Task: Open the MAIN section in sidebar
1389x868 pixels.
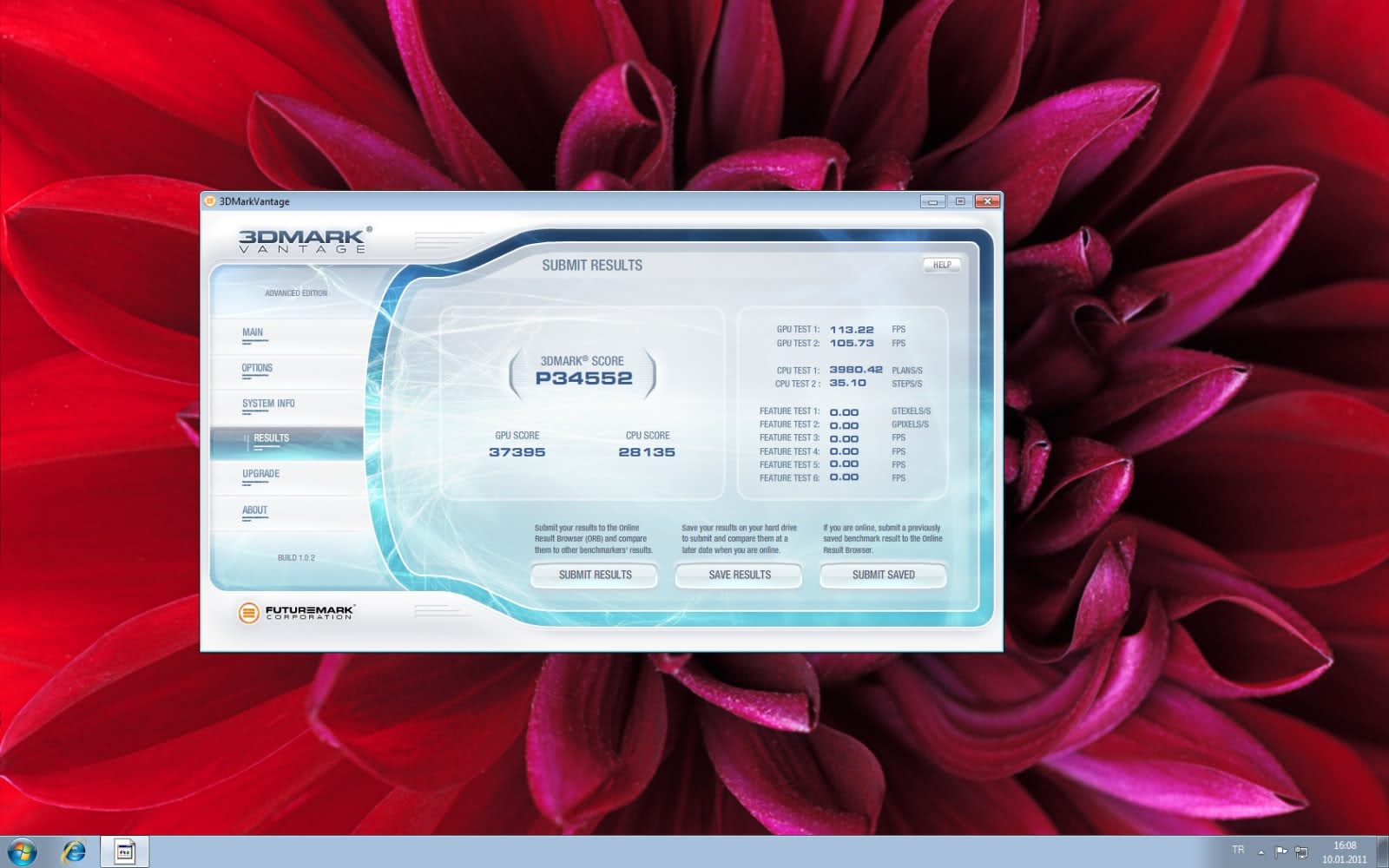Action: tap(253, 332)
